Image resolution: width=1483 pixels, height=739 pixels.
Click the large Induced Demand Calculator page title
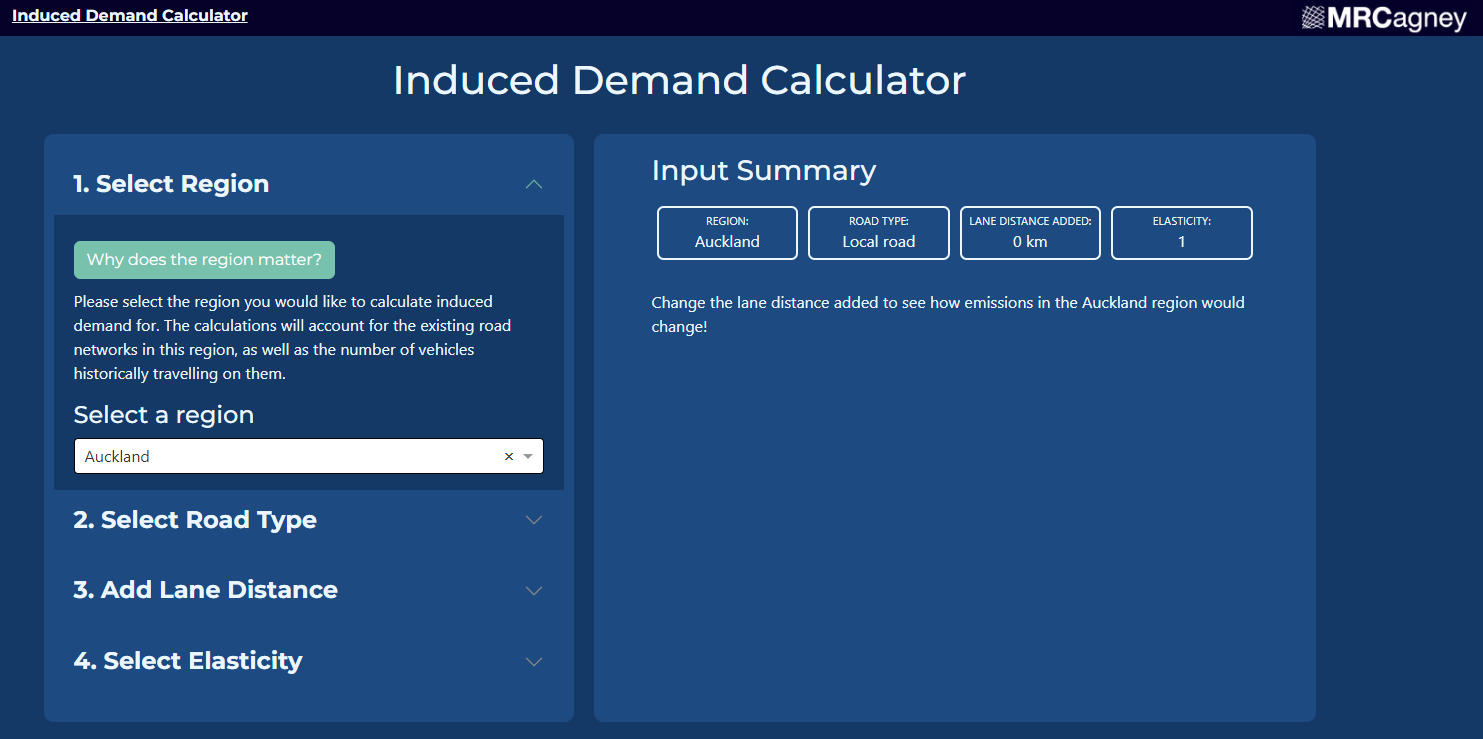[679, 81]
